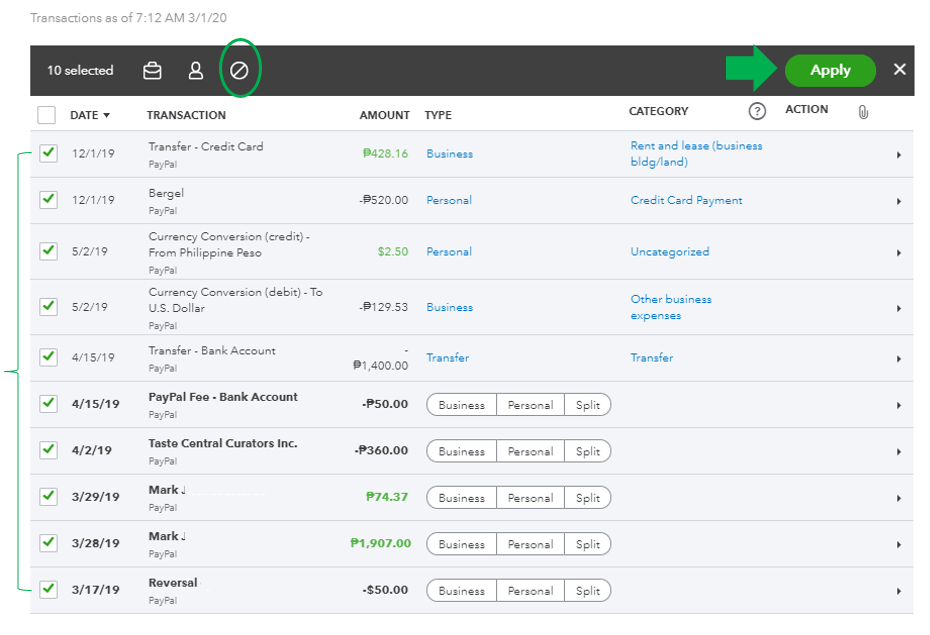
Task: Uncheck the Bergel transaction checkbox
Action: pyautogui.click(x=48, y=200)
